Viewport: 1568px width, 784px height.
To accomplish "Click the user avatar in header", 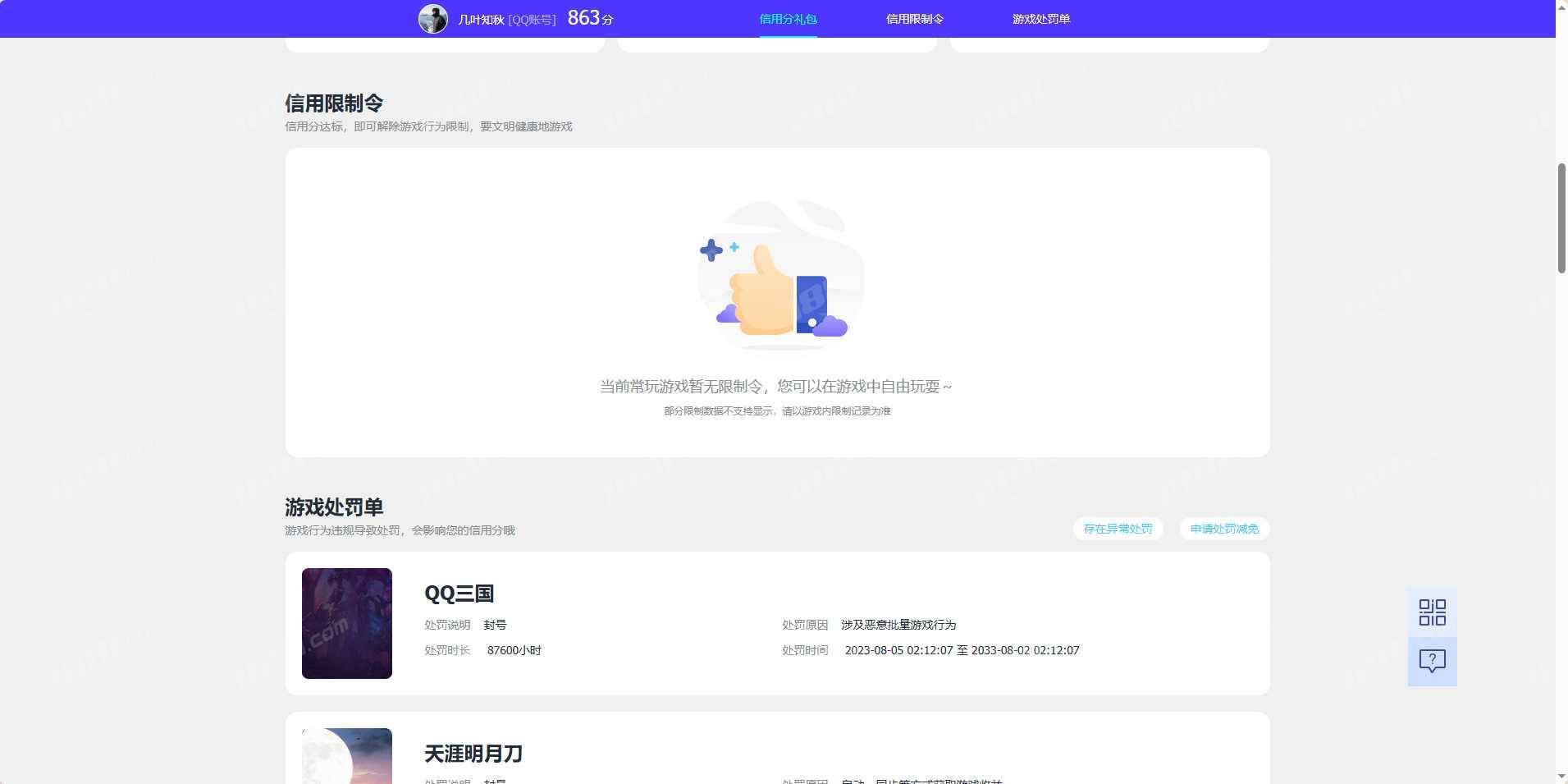I will 433,19.
